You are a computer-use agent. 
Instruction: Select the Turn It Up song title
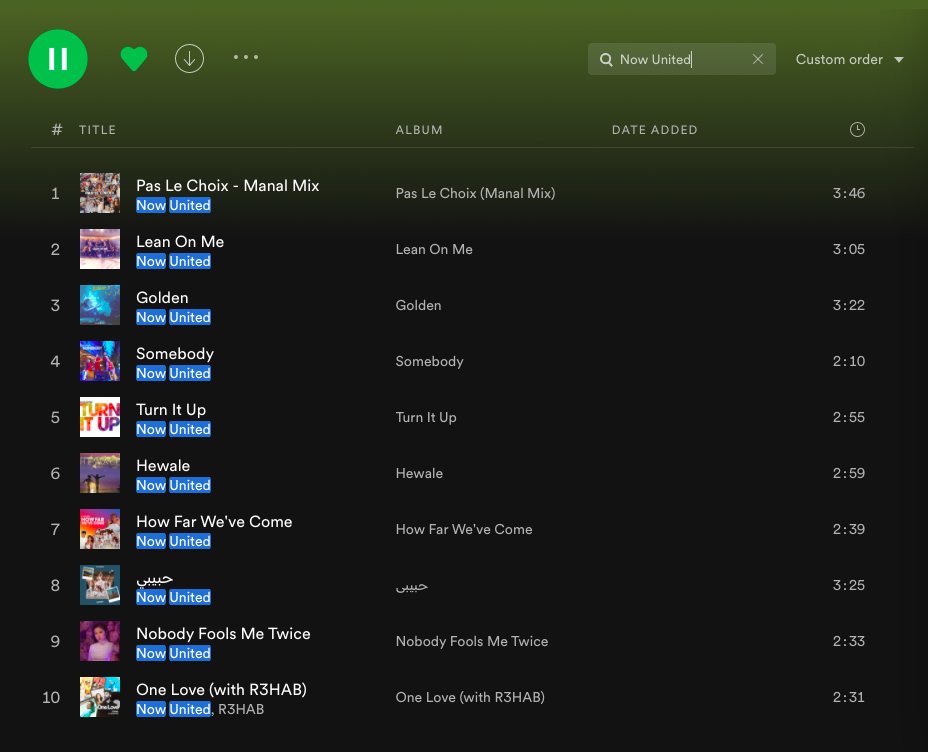point(171,409)
